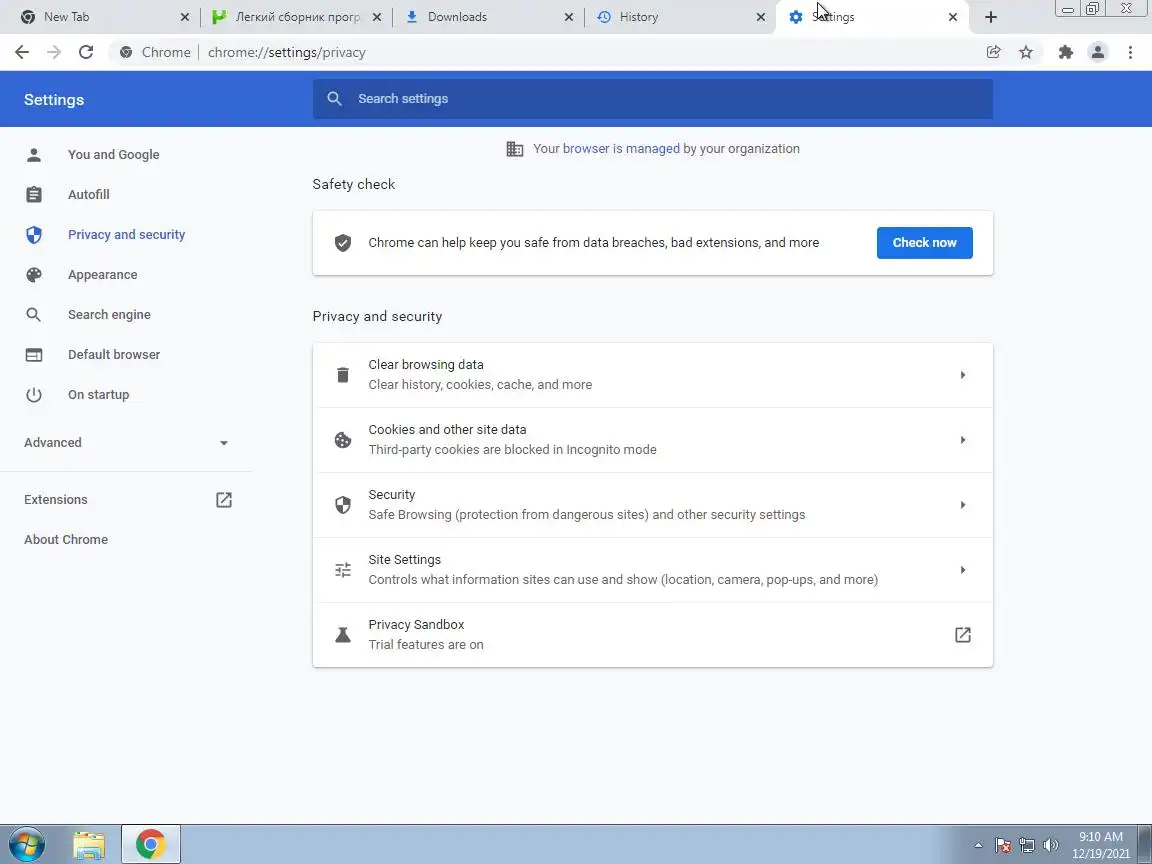Click Chrome icon in the taskbar

coord(151,845)
